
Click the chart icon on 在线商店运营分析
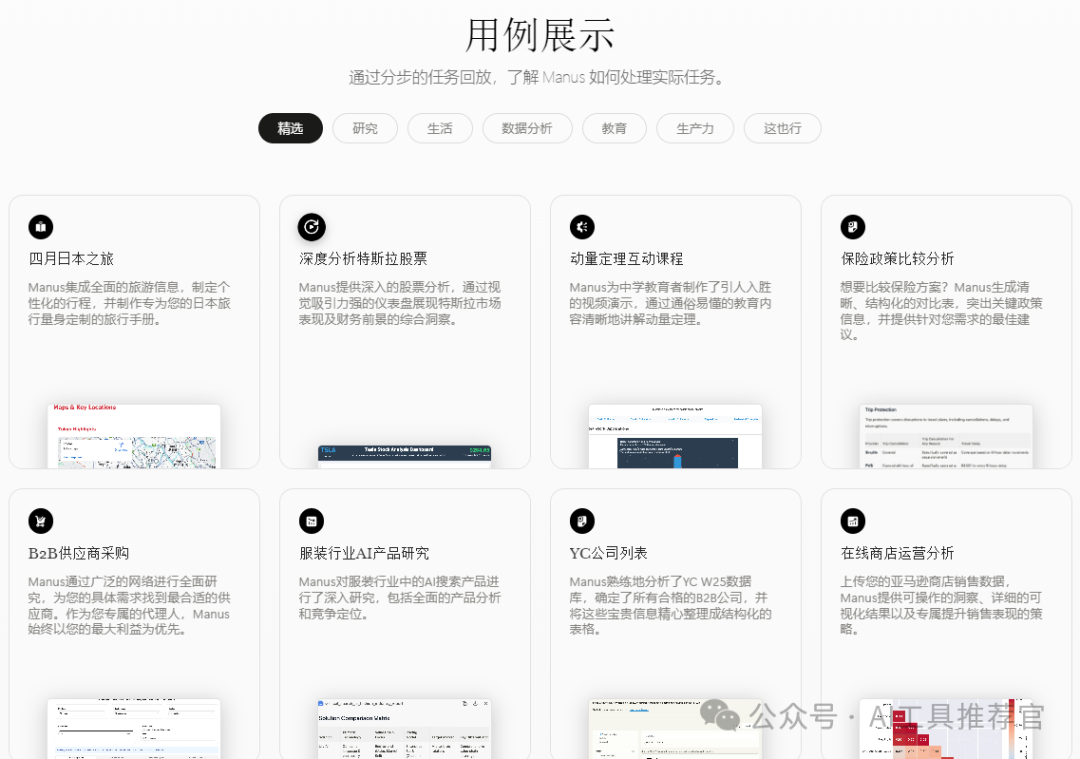[853, 521]
